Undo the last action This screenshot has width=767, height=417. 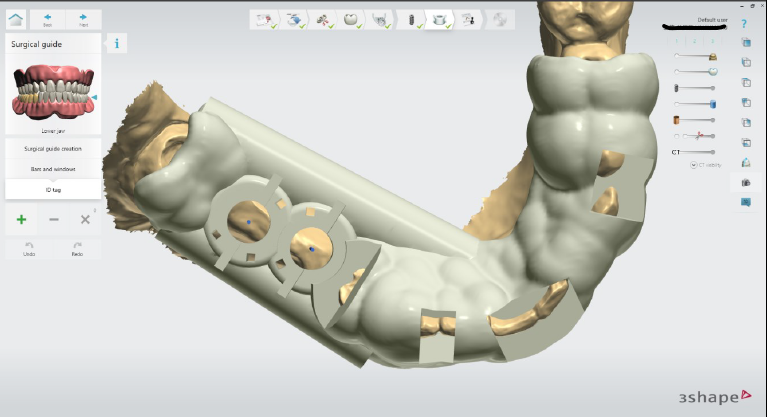point(30,249)
